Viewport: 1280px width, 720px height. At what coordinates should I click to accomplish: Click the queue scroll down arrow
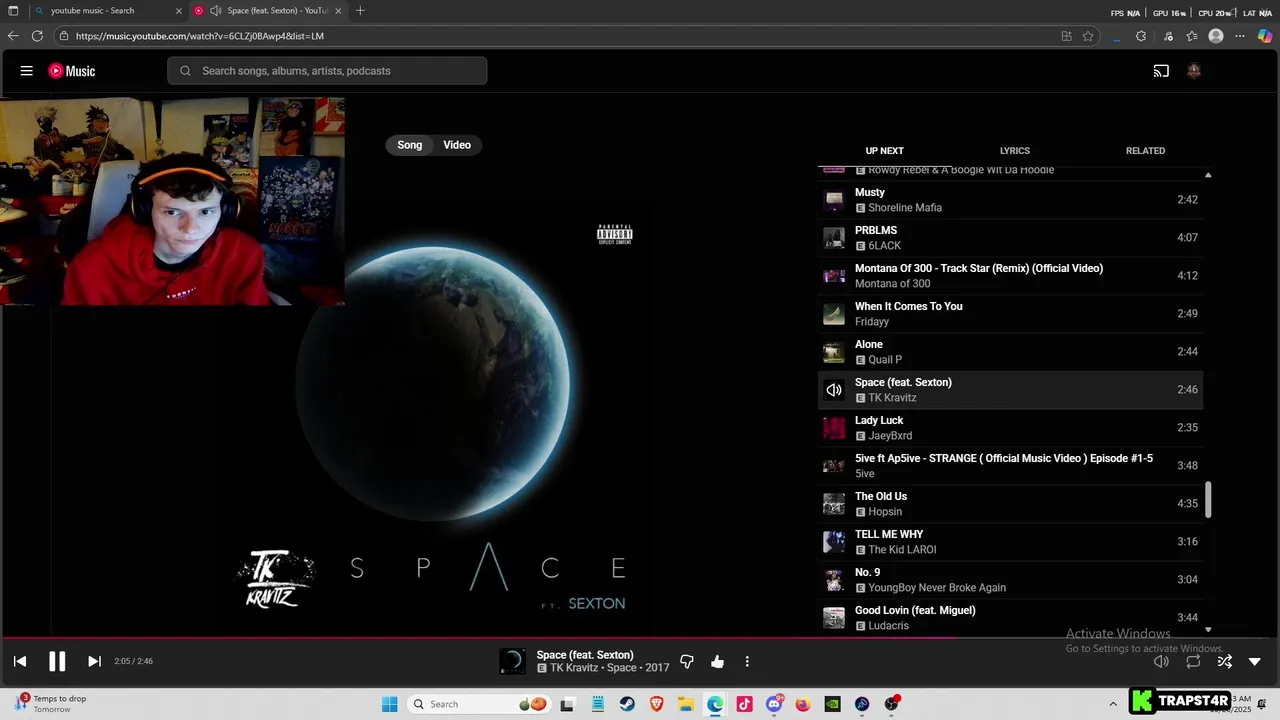coord(1208,629)
